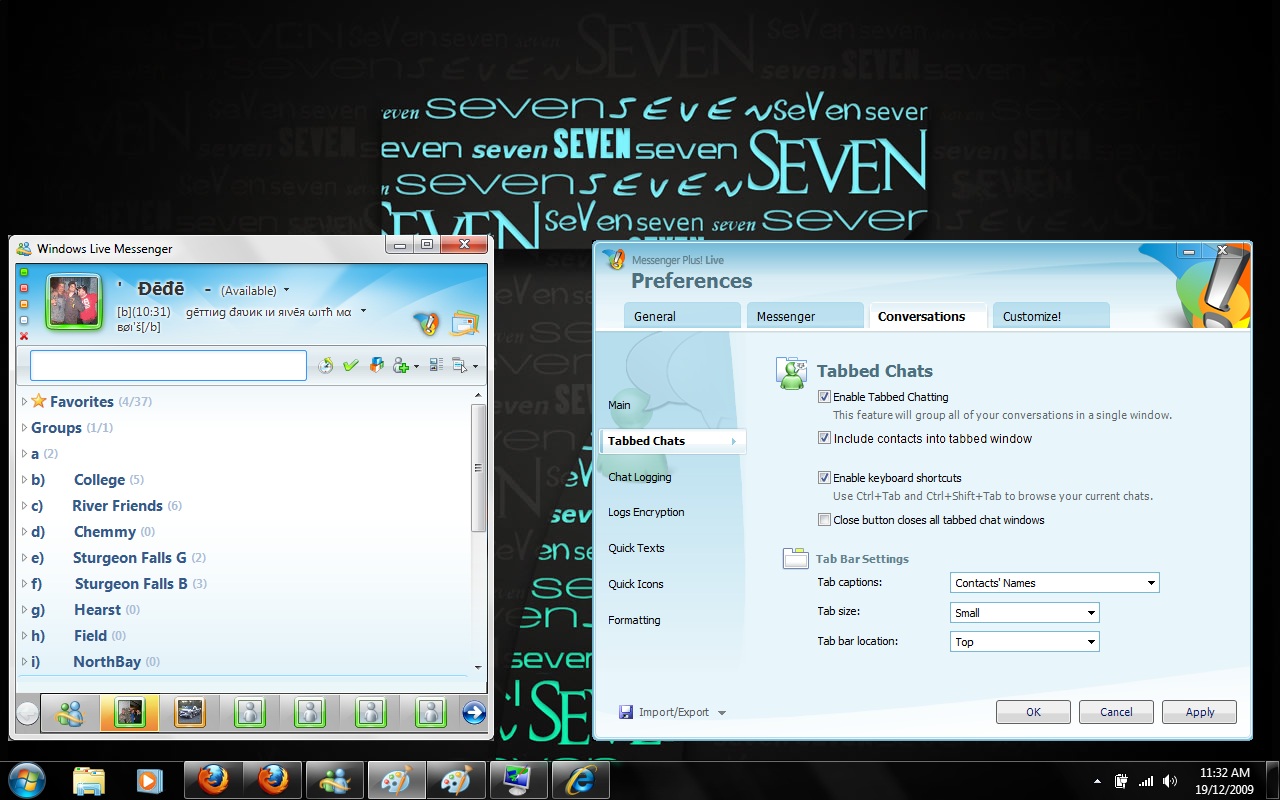The height and width of the screenshot is (800, 1280).
Task: Open the add contact icon in Messenger
Action: tap(401, 366)
